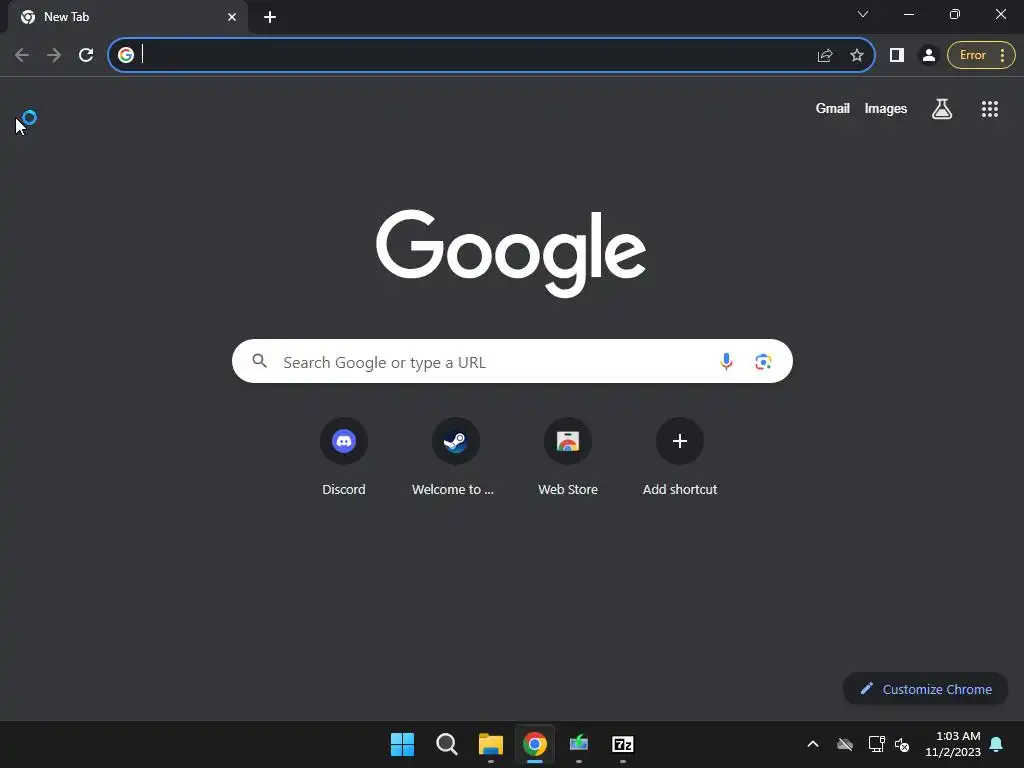Start voice search with microphone
1024x768 pixels.
pos(726,361)
